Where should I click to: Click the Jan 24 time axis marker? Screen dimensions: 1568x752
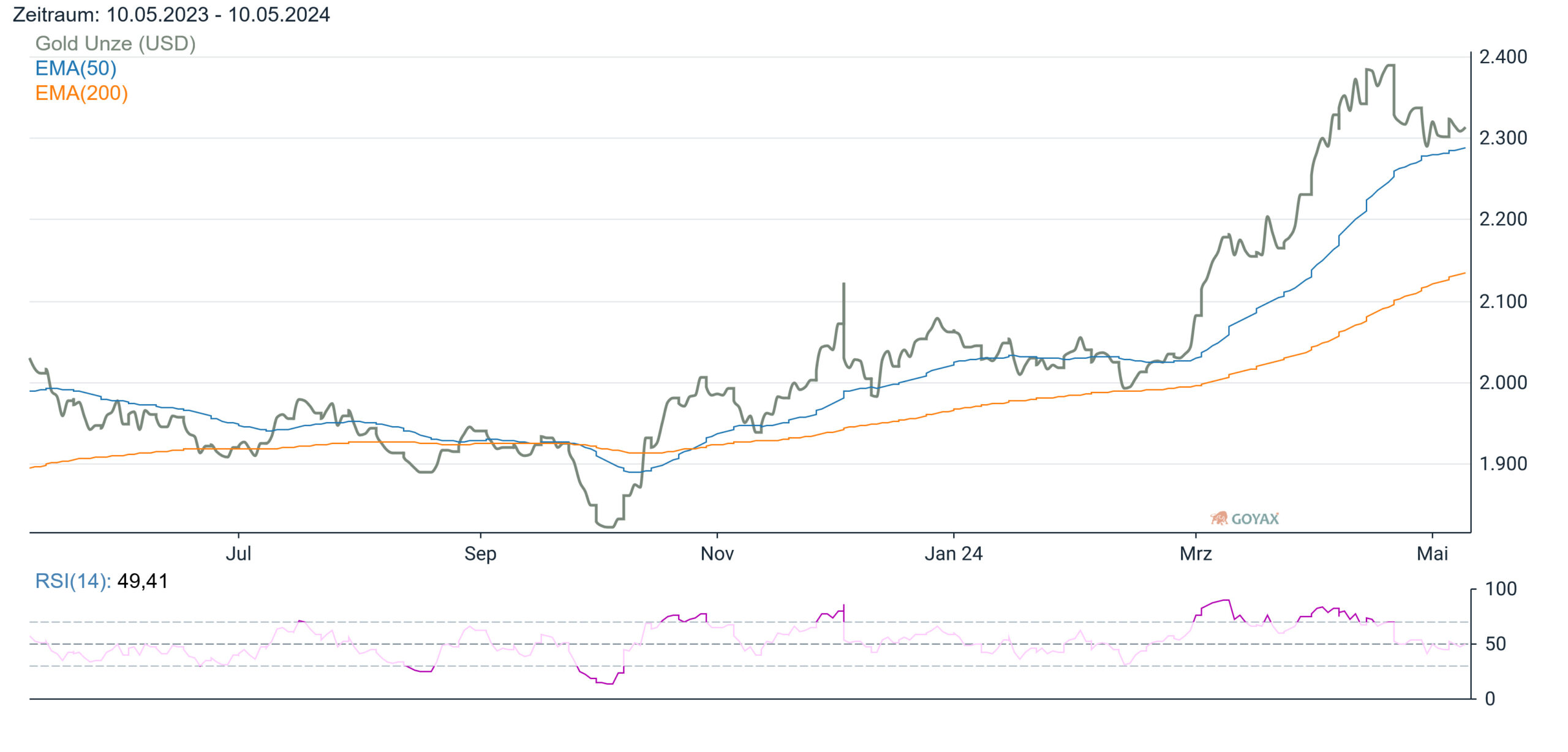click(953, 554)
